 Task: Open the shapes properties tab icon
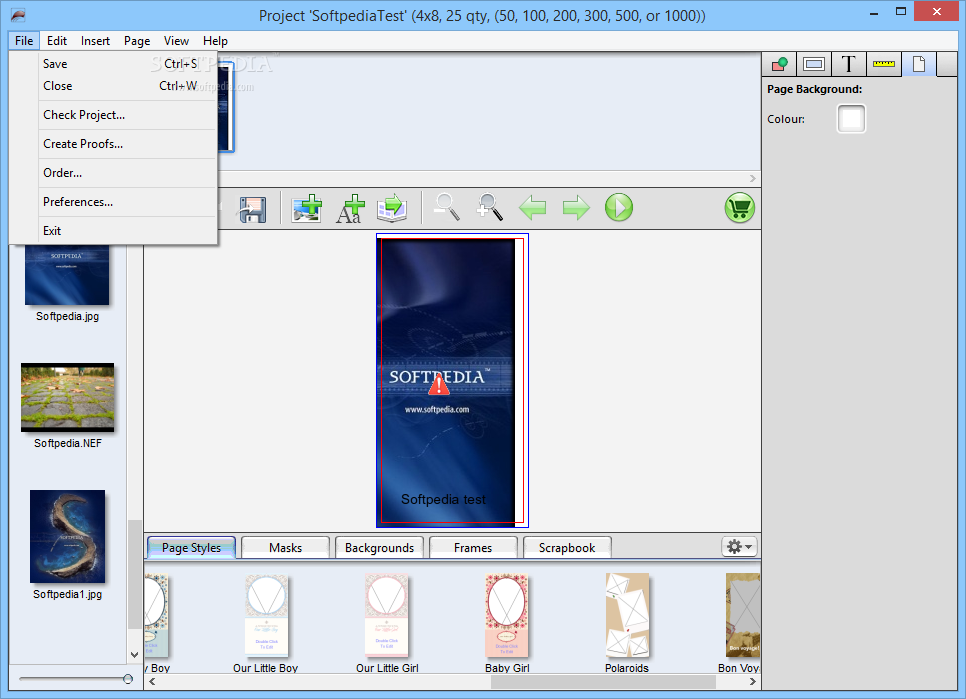tap(779, 64)
